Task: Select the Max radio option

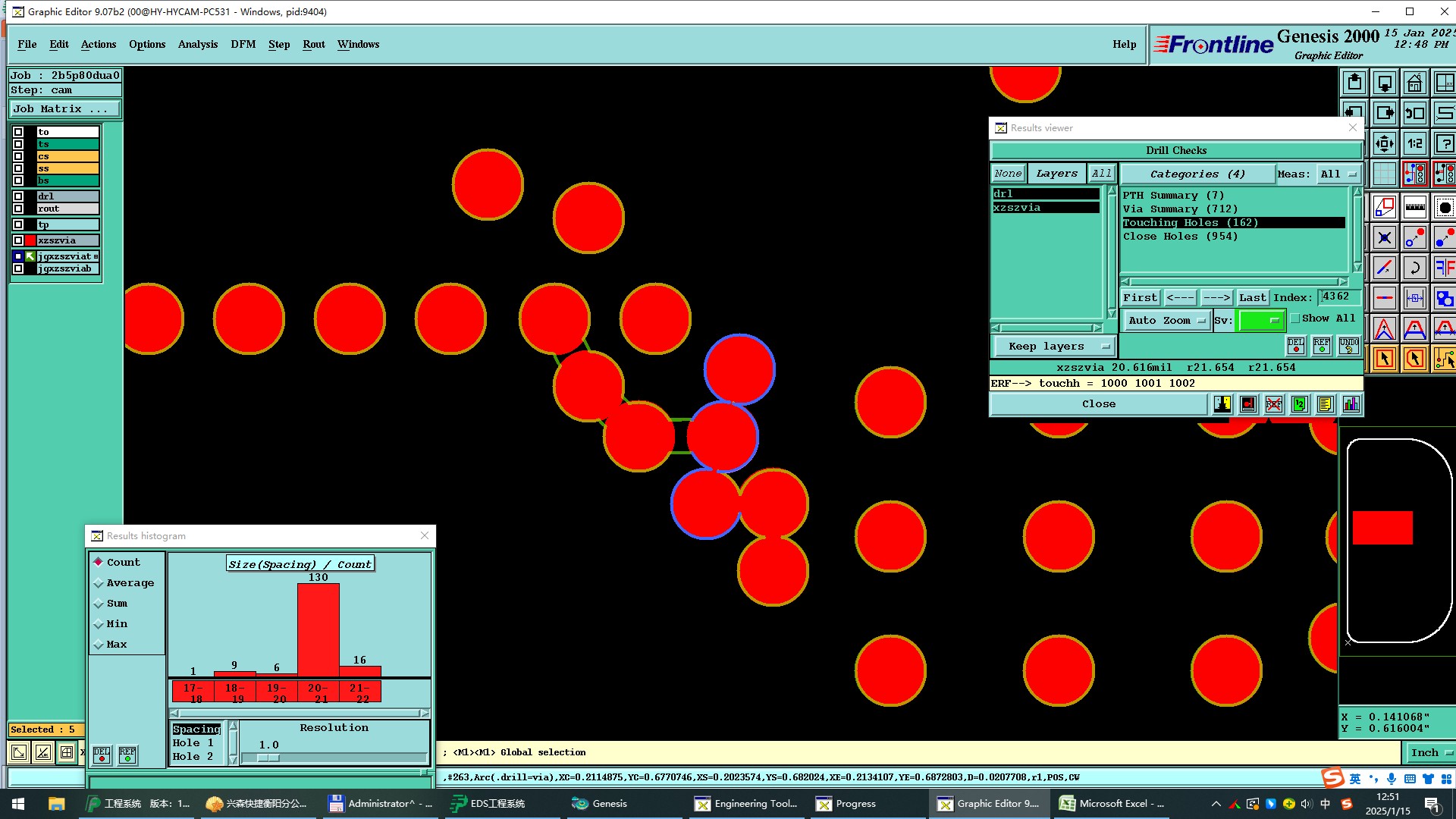Action: coord(99,645)
